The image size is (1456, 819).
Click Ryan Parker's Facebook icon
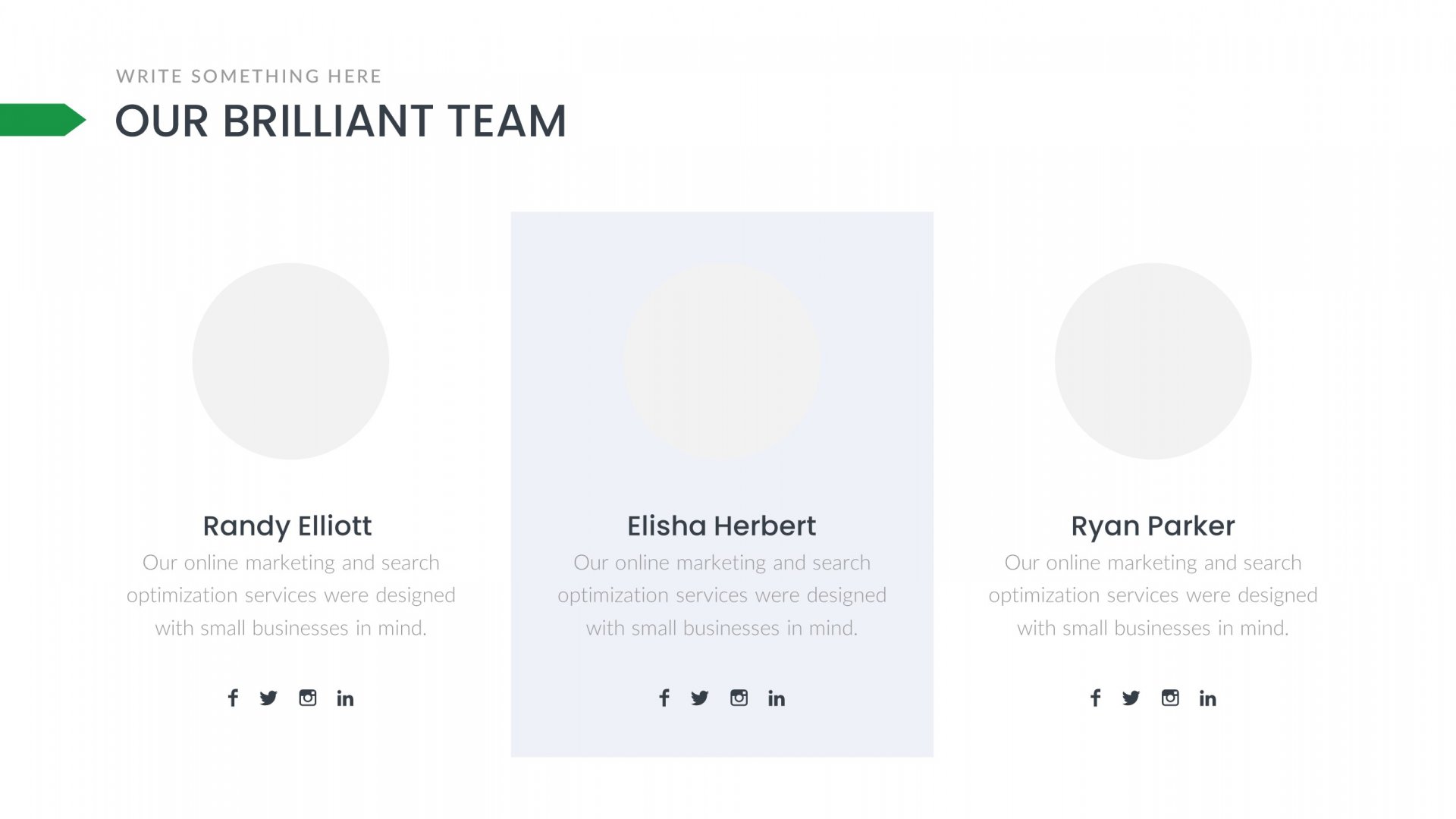coord(1095,698)
